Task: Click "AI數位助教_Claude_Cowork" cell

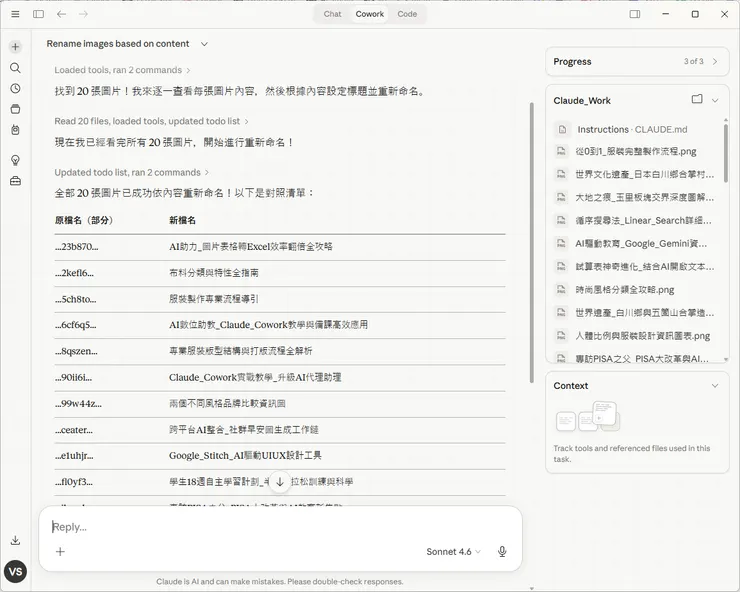Action: [268, 325]
